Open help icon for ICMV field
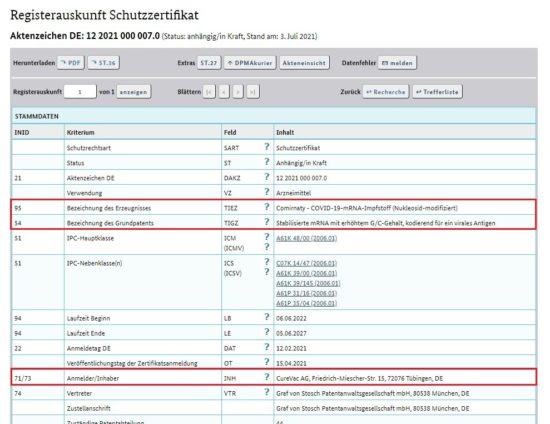The width and height of the screenshot is (550, 424). (x=267, y=247)
